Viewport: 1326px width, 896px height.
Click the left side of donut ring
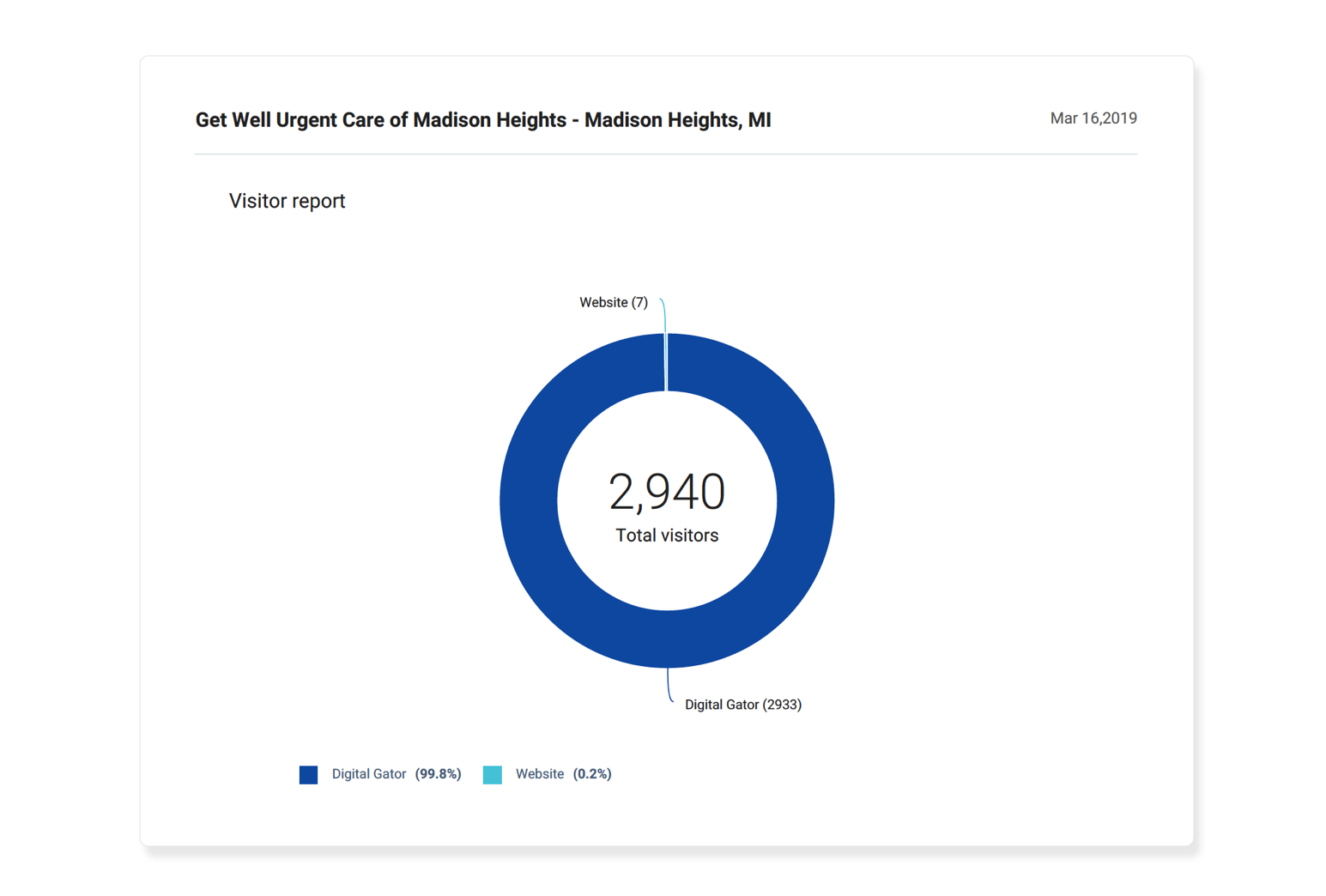529,500
